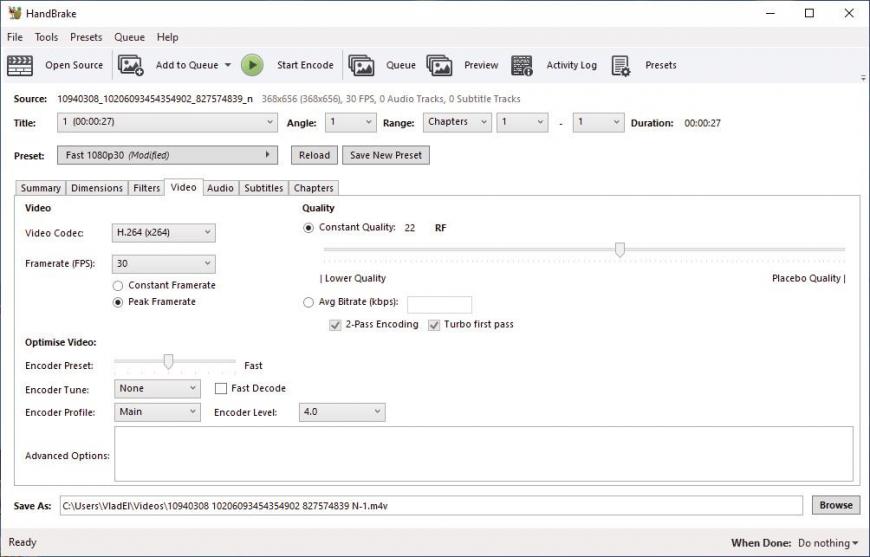The height and width of the screenshot is (557, 870).
Task: Open the Queue menu
Action: 129,37
